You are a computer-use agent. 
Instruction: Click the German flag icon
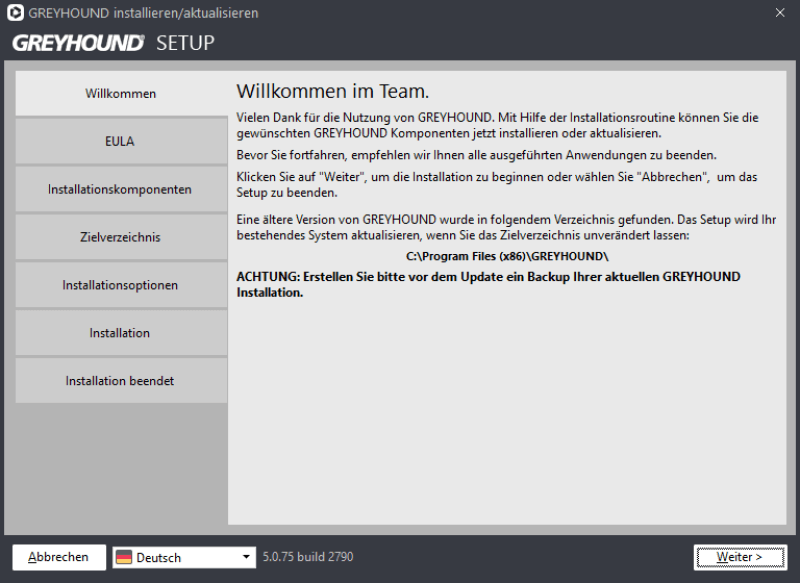point(124,557)
